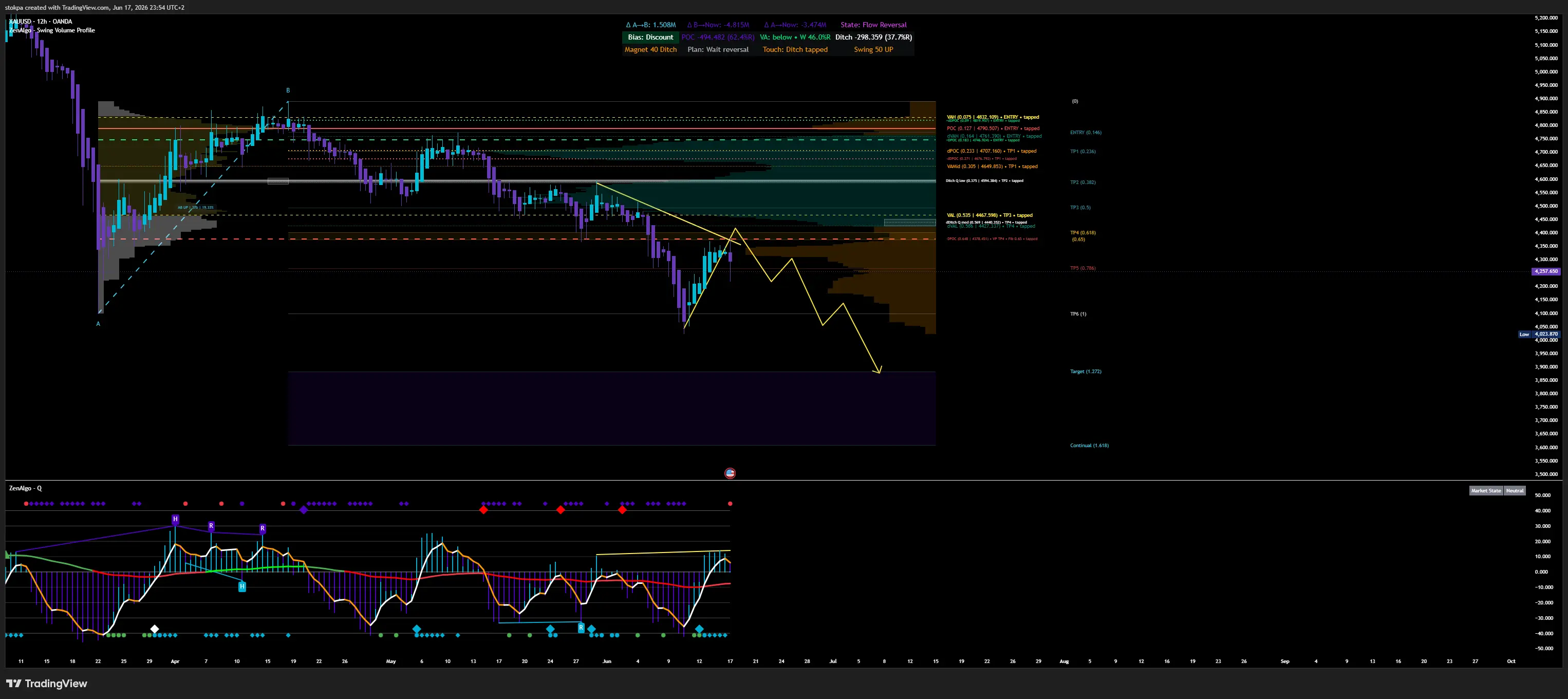Click 5,200.000 on the price axis
Viewport: 1568px width, 699px height.
1546,17
